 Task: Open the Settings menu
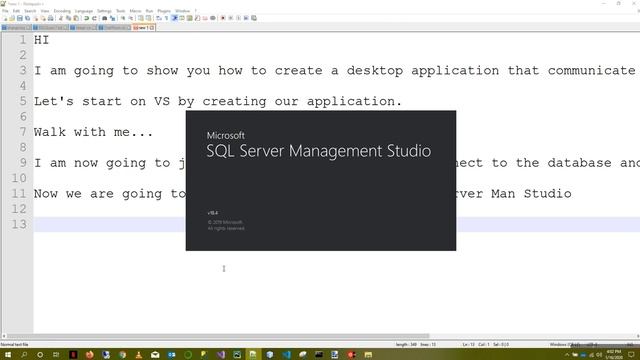click(104, 11)
